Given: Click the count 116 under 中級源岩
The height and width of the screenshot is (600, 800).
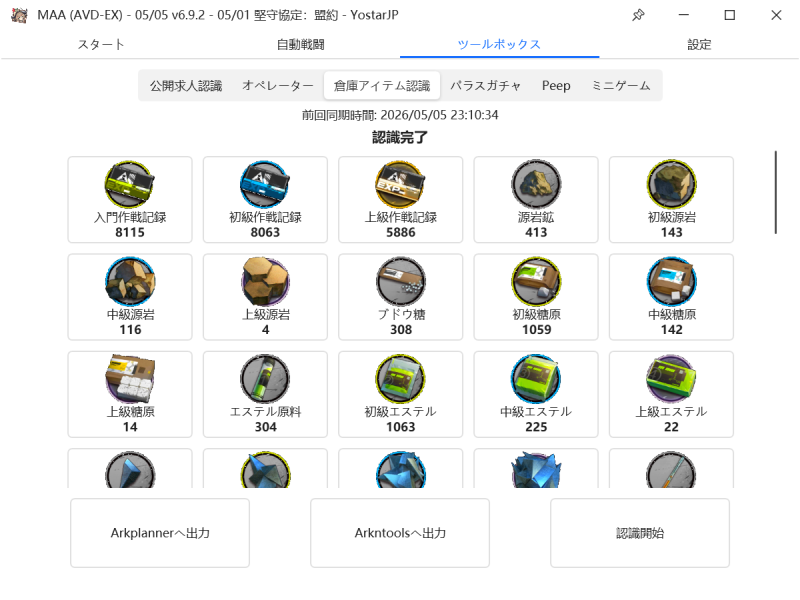Looking at the screenshot, I should (x=130, y=330).
